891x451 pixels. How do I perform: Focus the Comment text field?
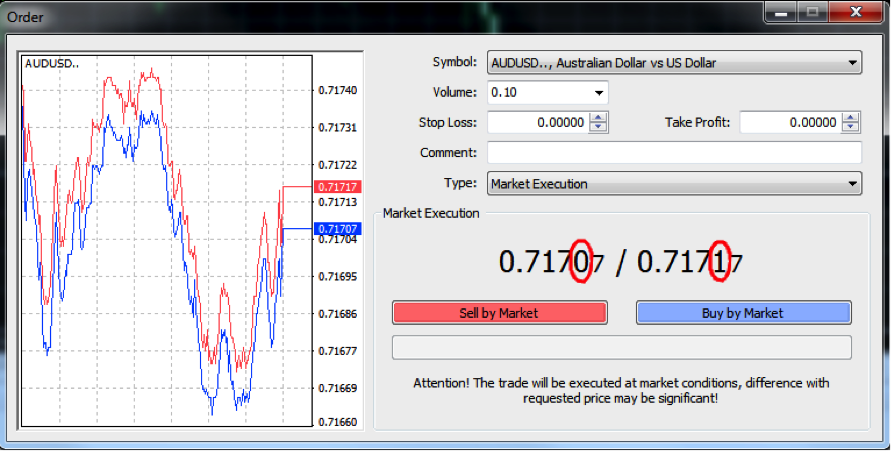pyautogui.click(x=673, y=153)
